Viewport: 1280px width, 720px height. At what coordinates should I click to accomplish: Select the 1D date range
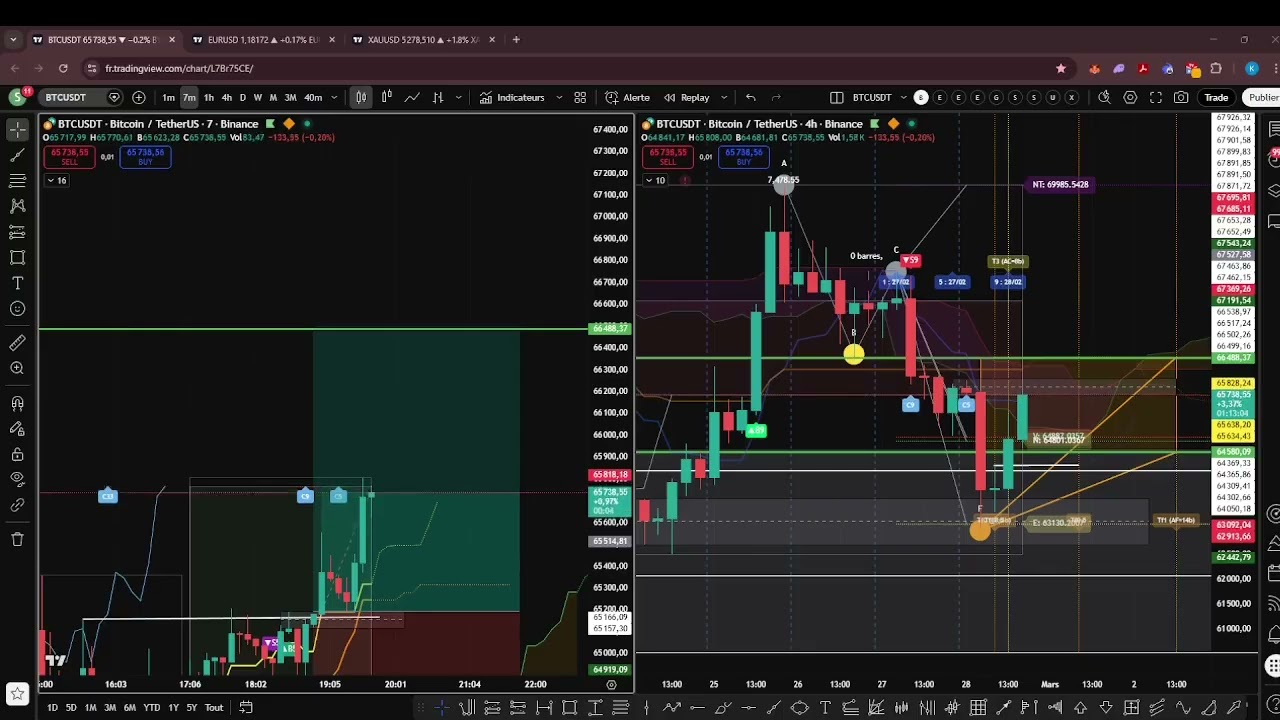pos(52,707)
